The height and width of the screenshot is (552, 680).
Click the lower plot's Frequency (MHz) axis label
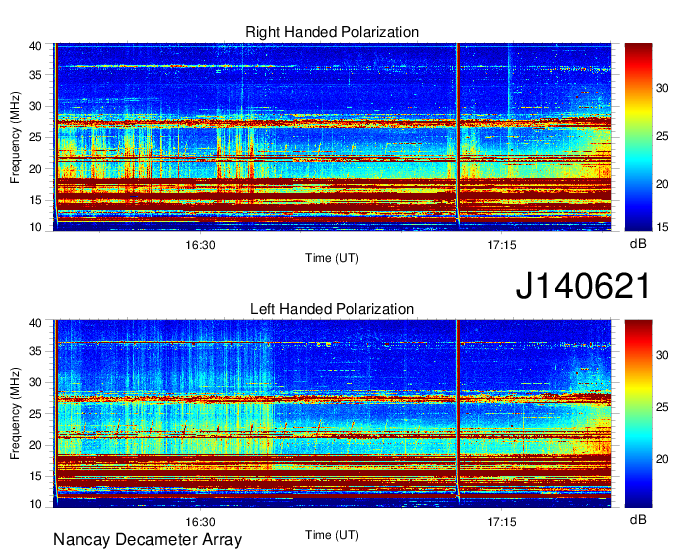click(15, 414)
